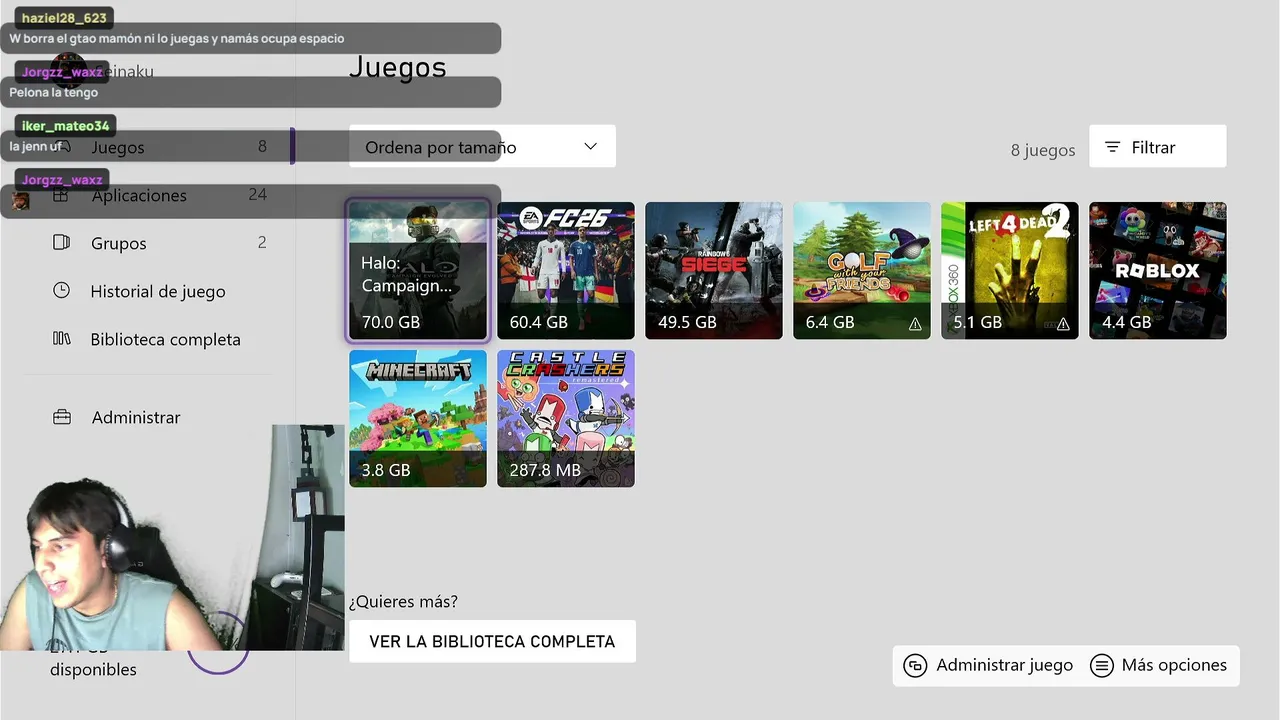Viewport: 1280px width, 720px height.
Task: Open the Filtrar button
Action: click(x=1157, y=147)
